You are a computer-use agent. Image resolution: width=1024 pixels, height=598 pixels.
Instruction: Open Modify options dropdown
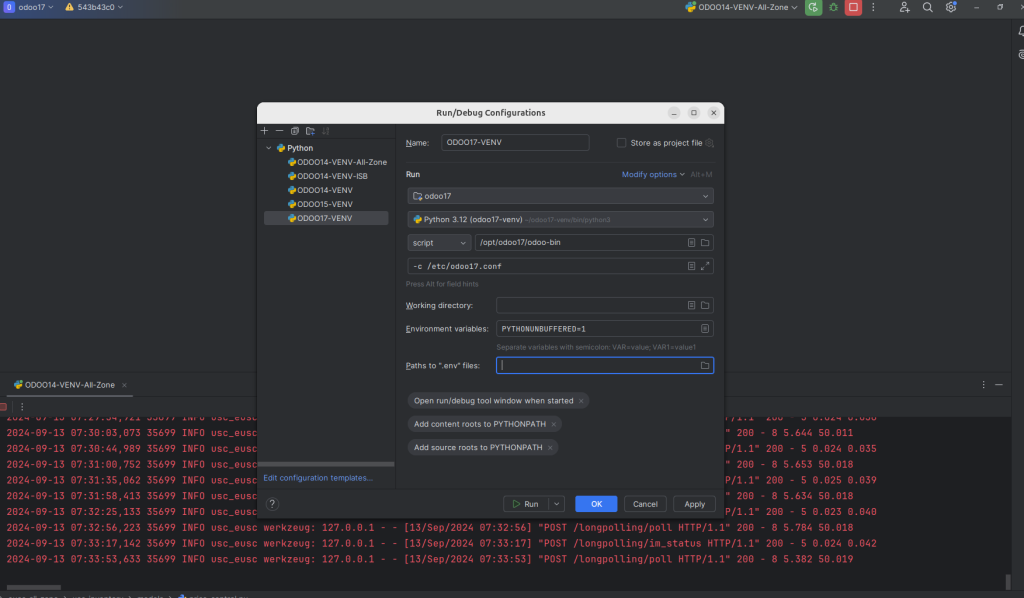(x=653, y=174)
